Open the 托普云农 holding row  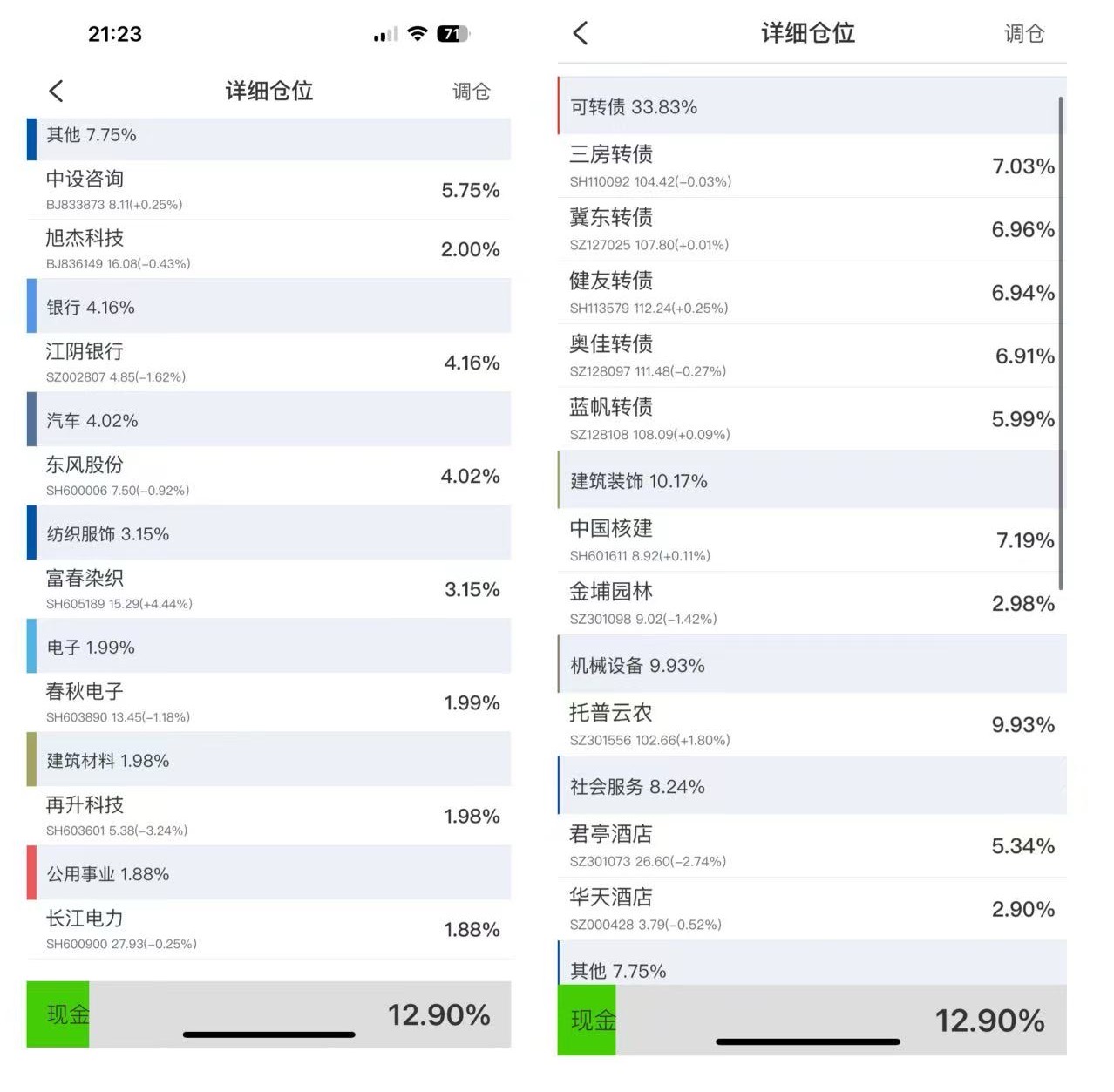[811, 724]
